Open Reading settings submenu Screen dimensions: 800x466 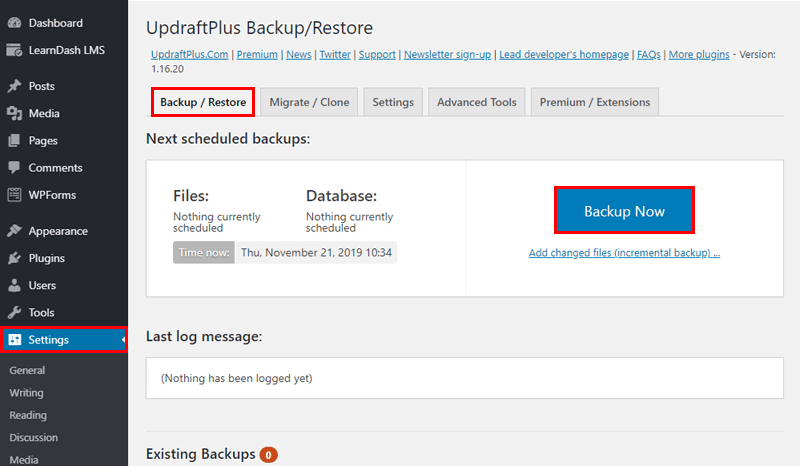(x=28, y=415)
